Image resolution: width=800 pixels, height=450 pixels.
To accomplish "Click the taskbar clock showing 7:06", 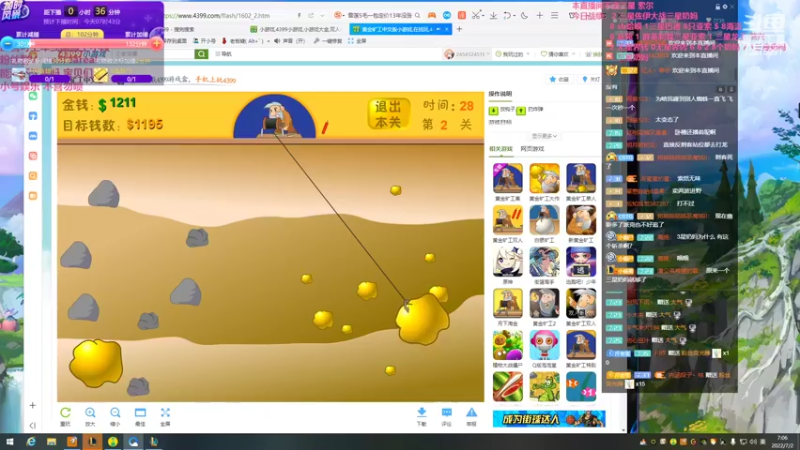I will tap(782, 442).
